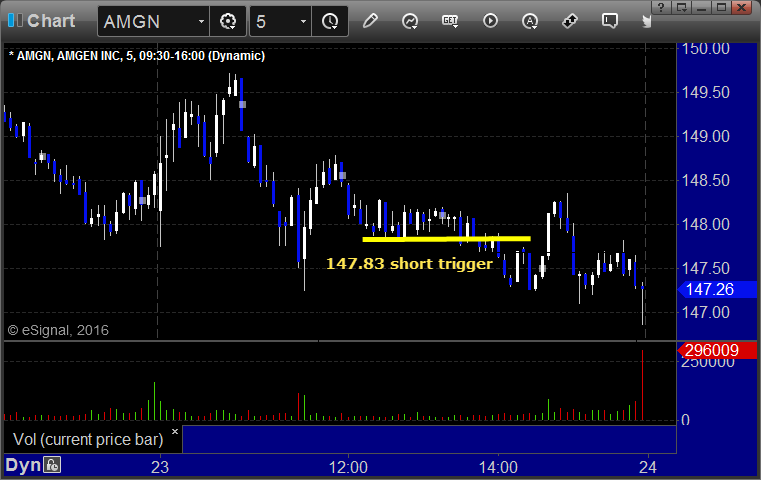Click the 23 date axis label
Viewport: 761px width, 480px height.
[160, 467]
